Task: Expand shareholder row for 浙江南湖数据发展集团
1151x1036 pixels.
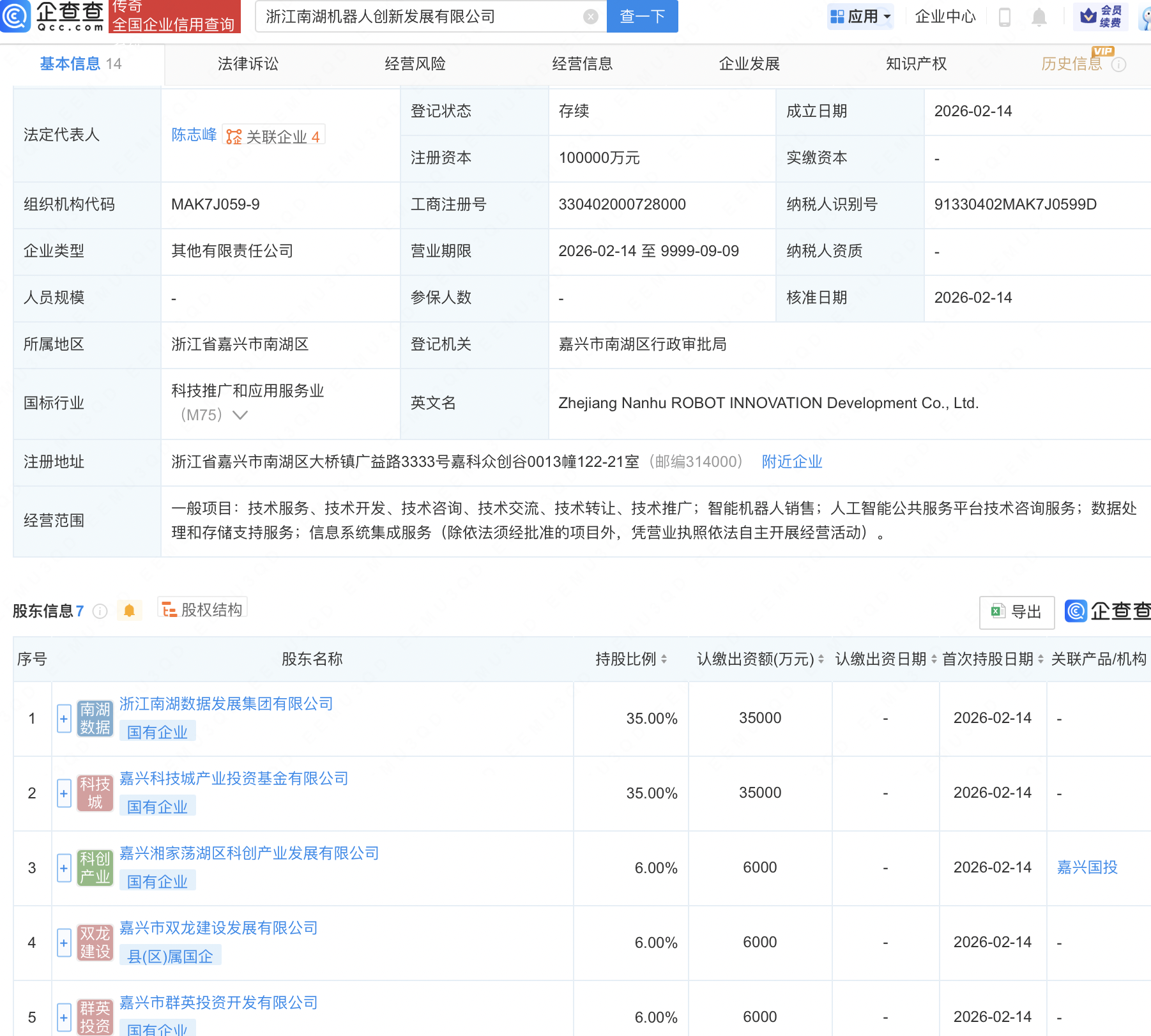Action: point(64,719)
